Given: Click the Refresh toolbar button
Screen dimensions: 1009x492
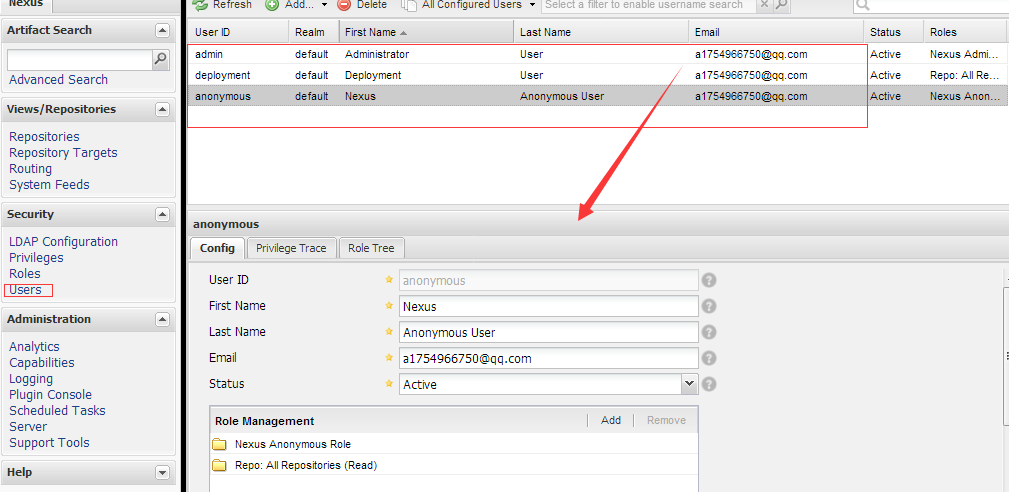Looking at the screenshot, I should tap(223, 5).
